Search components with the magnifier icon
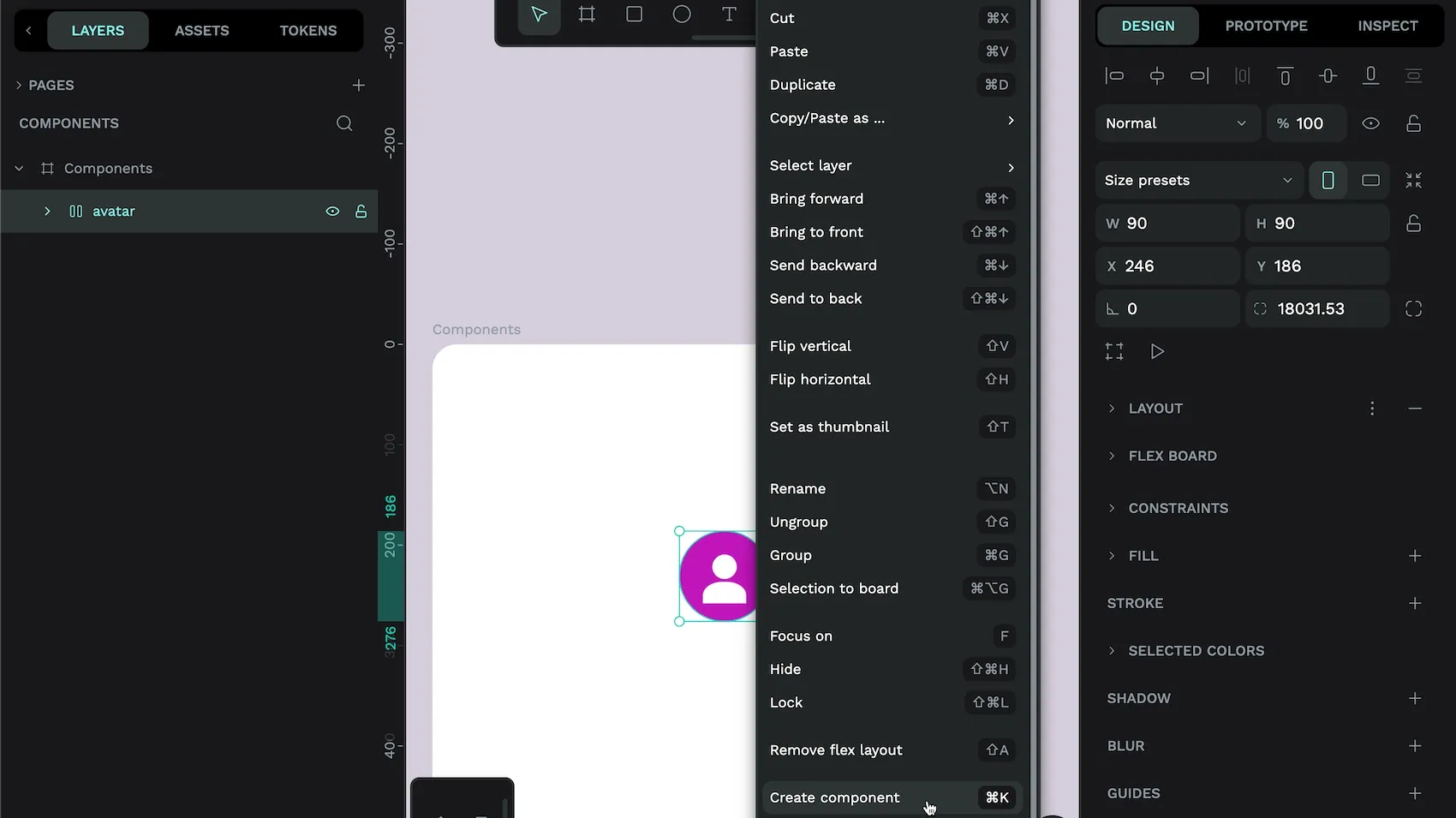 (x=344, y=123)
